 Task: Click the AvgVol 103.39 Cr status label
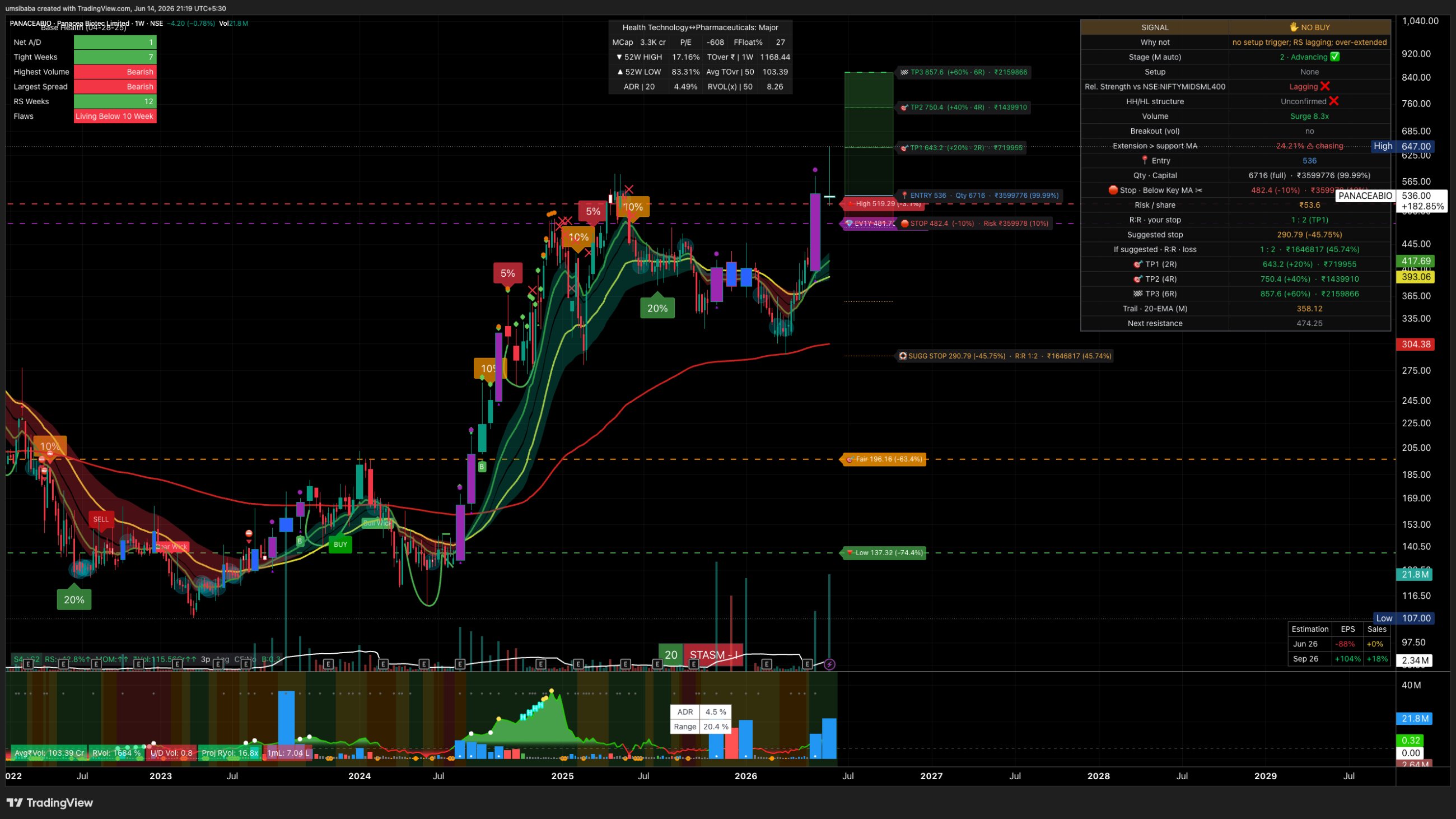coord(49,753)
